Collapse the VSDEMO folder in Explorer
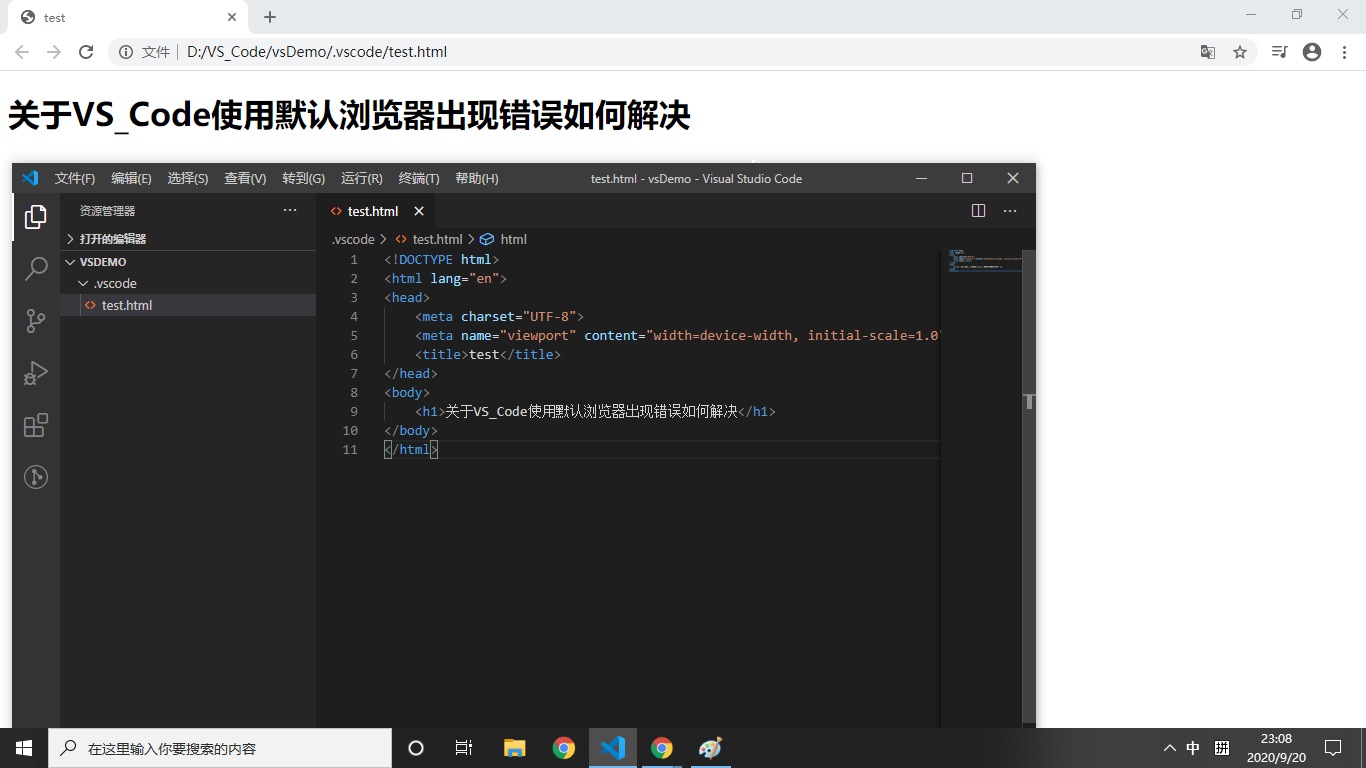The image size is (1366, 768). (x=71, y=261)
